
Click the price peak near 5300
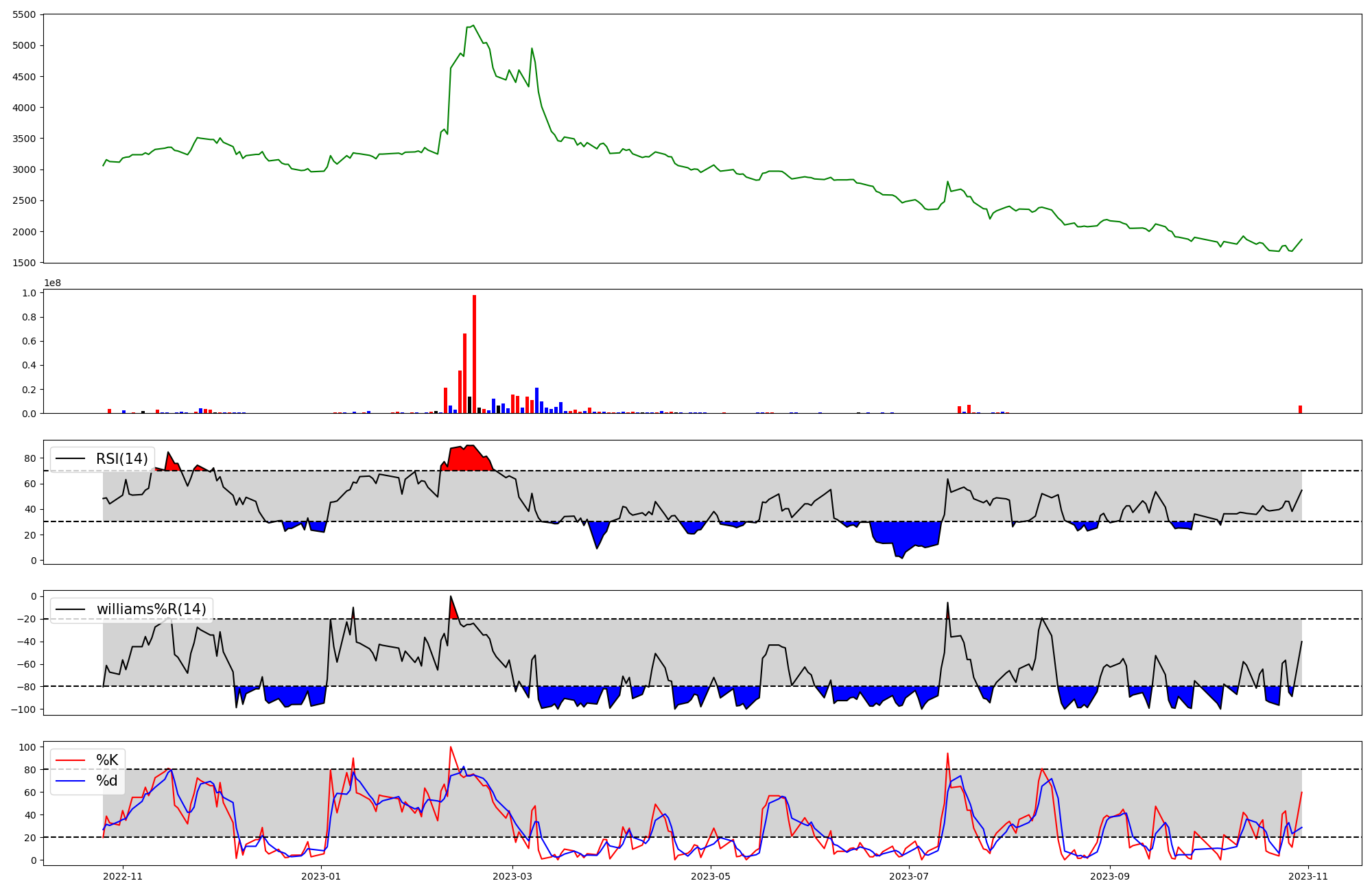pyautogui.click(x=473, y=26)
